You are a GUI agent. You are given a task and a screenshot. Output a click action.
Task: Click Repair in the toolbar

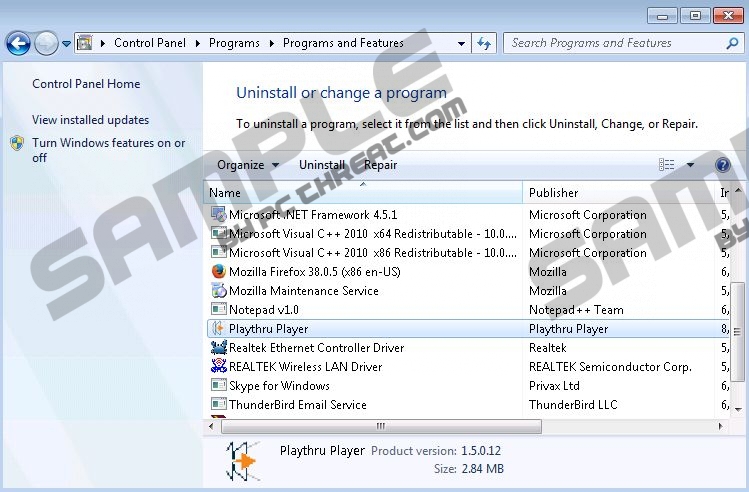pos(380,165)
